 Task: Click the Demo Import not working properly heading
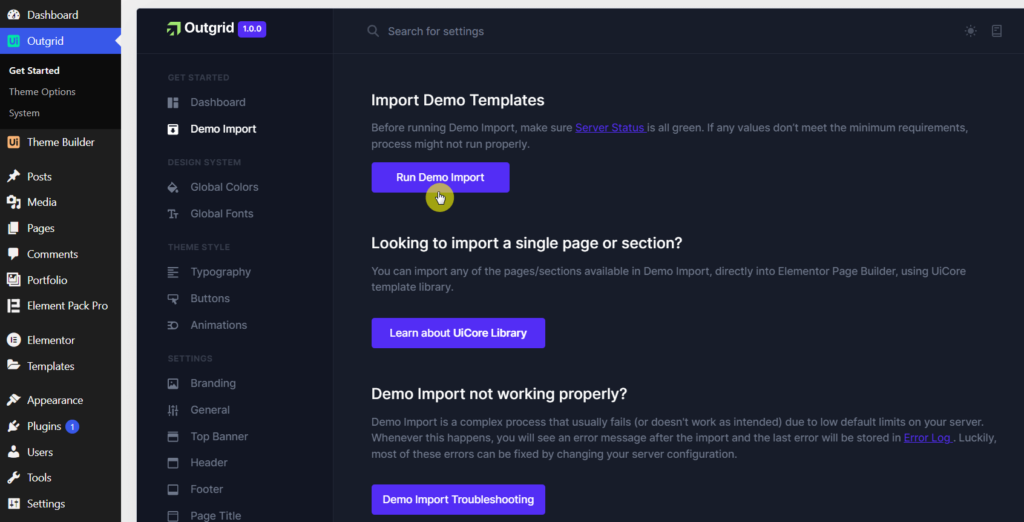[x=499, y=394]
